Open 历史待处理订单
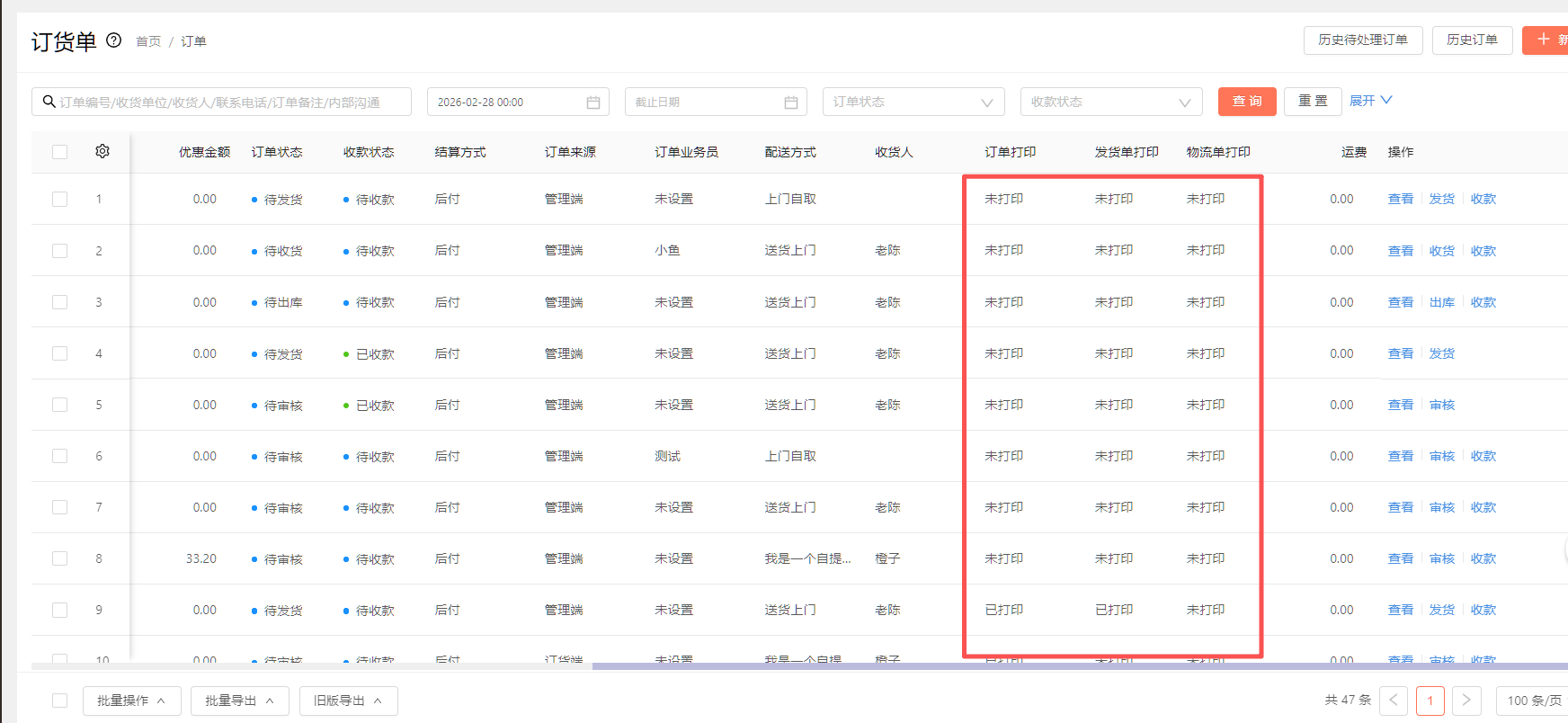 [x=1363, y=40]
